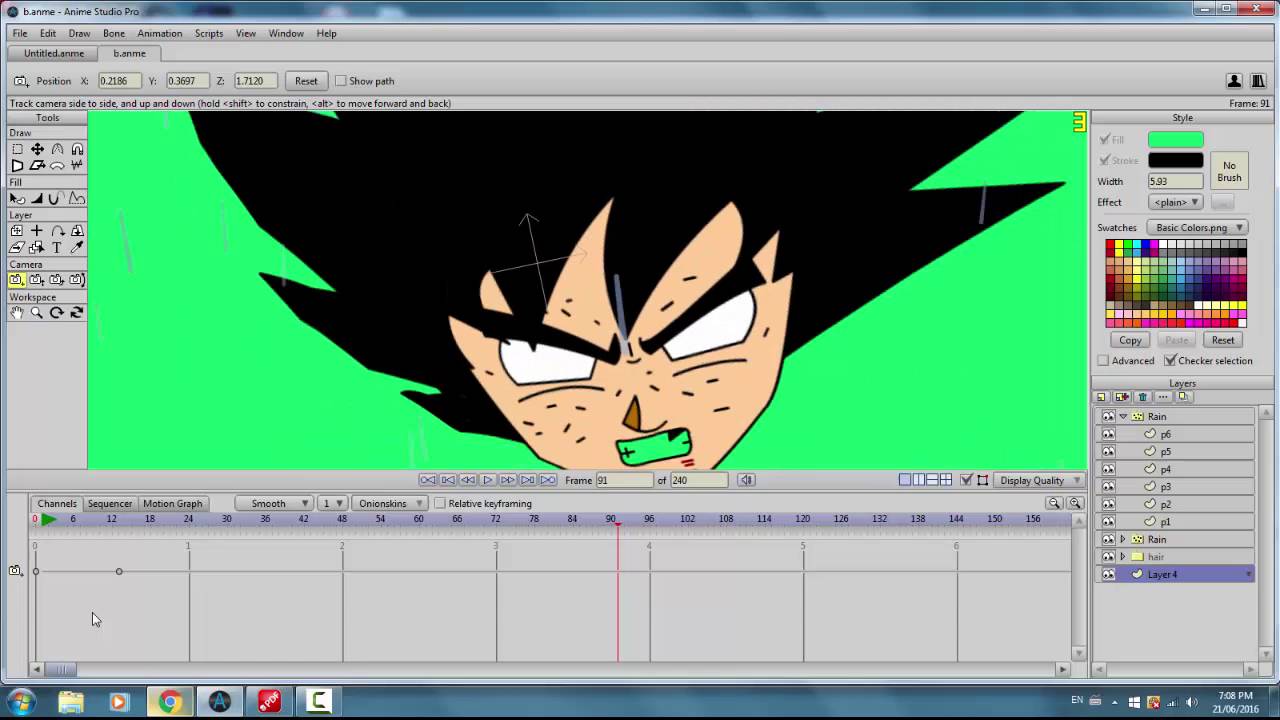Click the Duplicate Layer icon
The height and width of the screenshot is (720, 1280).
(x=1122, y=397)
